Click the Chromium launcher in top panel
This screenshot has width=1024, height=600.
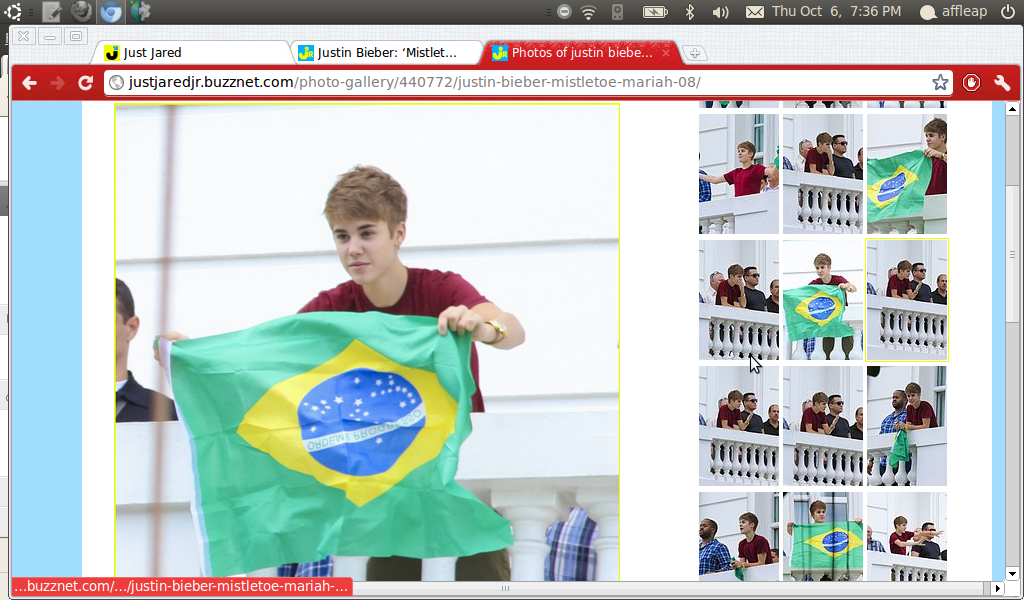(111, 11)
